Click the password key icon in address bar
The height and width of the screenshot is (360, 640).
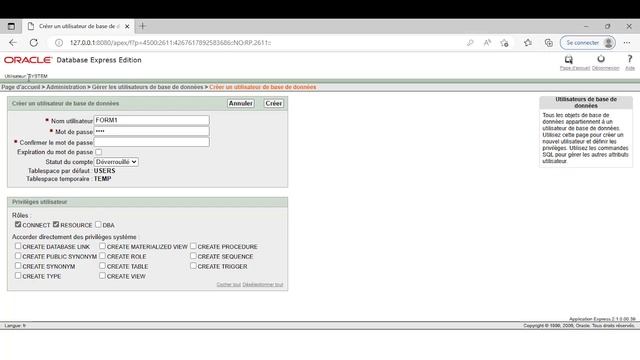point(470,42)
